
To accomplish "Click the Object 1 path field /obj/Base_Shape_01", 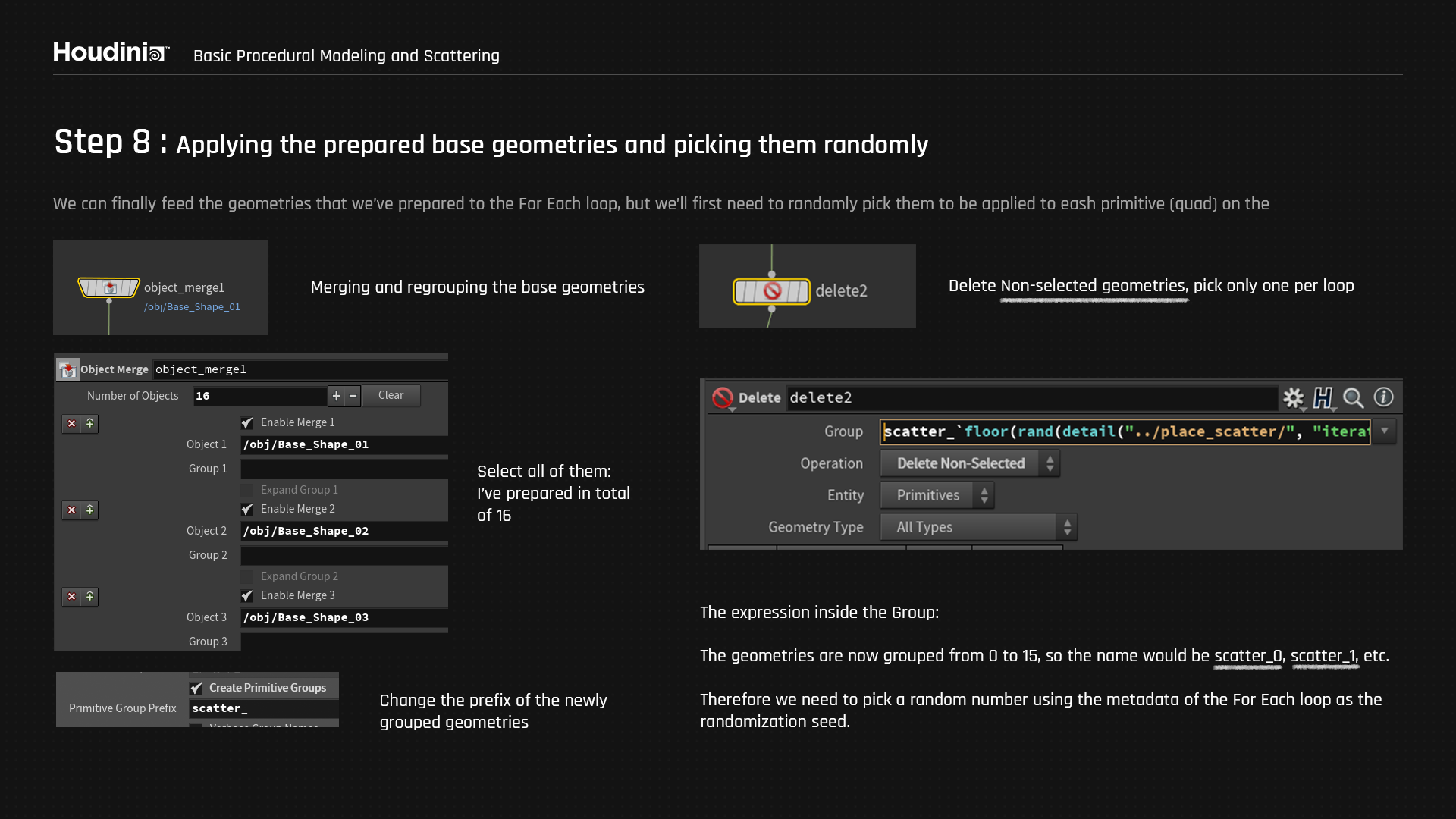I will [344, 444].
